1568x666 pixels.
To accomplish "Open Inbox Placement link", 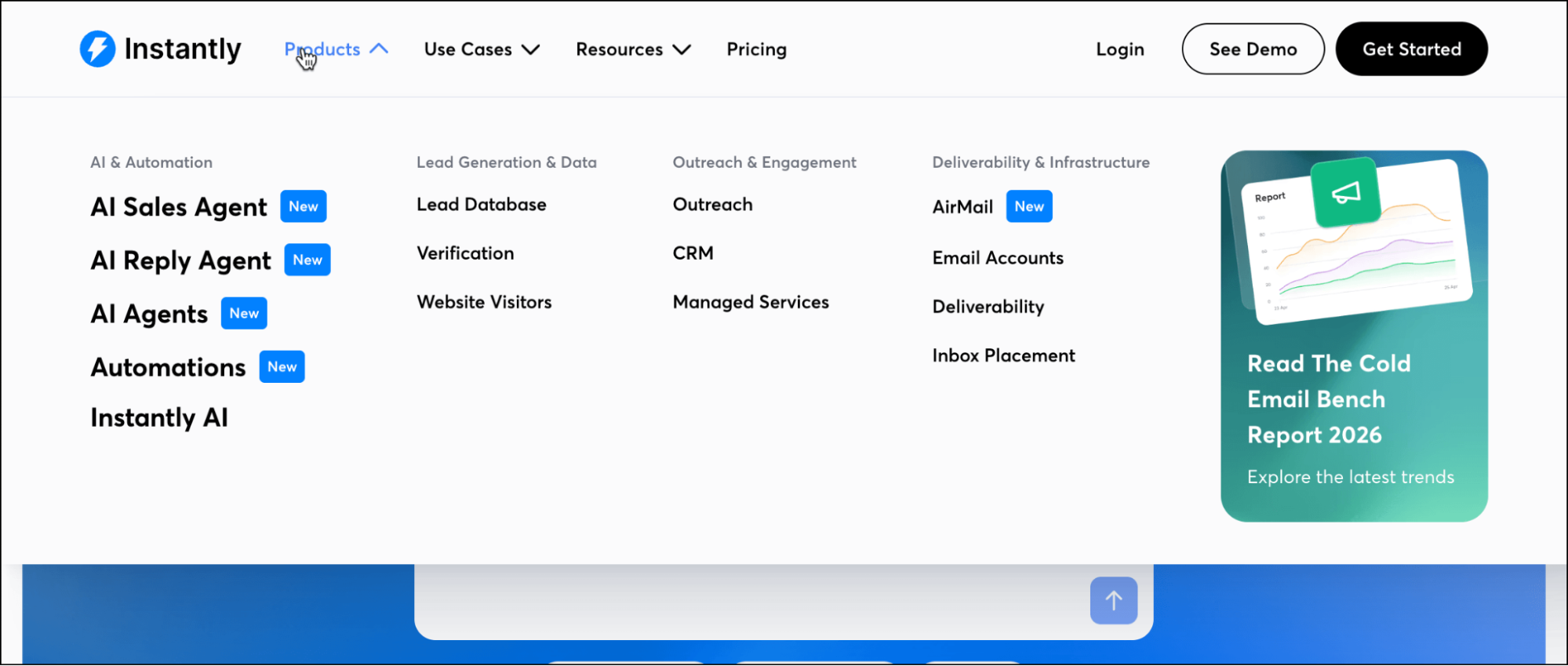I will pyautogui.click(x=1003, y=355).
